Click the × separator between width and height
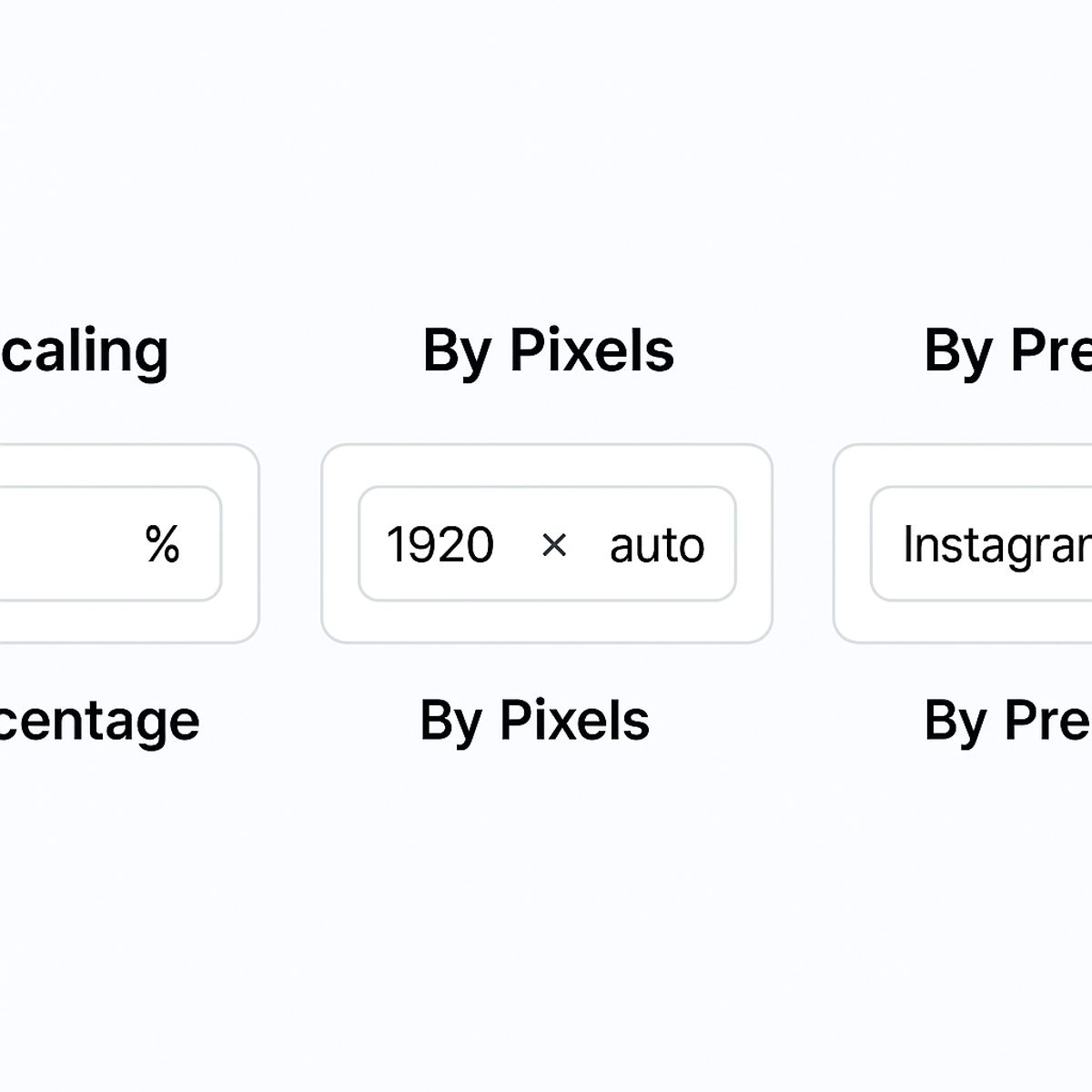This screenshot has width=1092, height=1092. pos(553,544)
